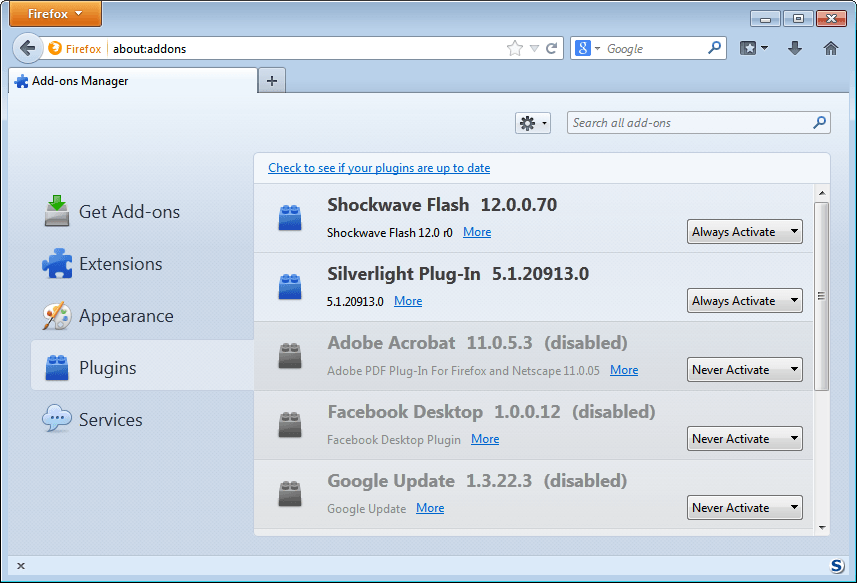Click the plugin list scroll up arrow
Screen dimensions: 857x583
point(821,193)
